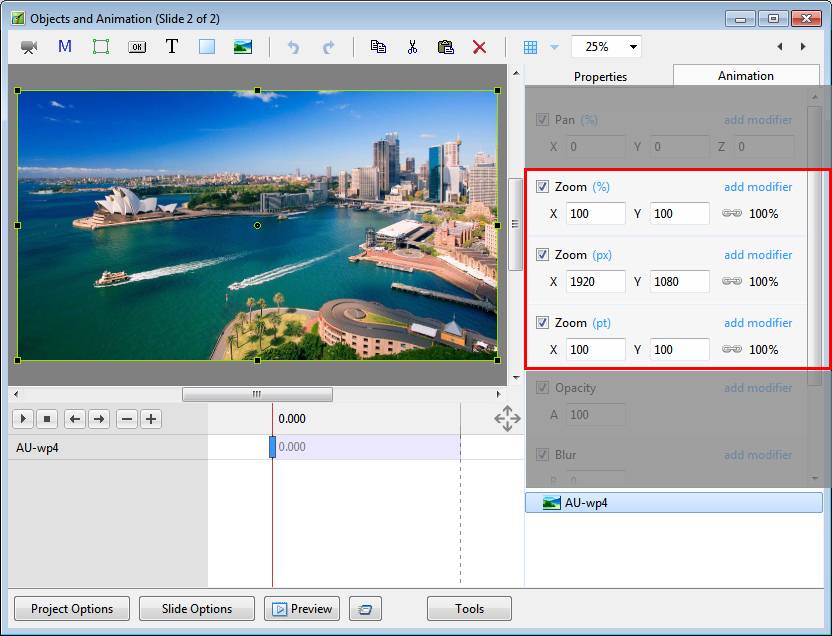The image size is (832, 636).
Task: Insert an image using the picture icon
Action: point(243,47)
